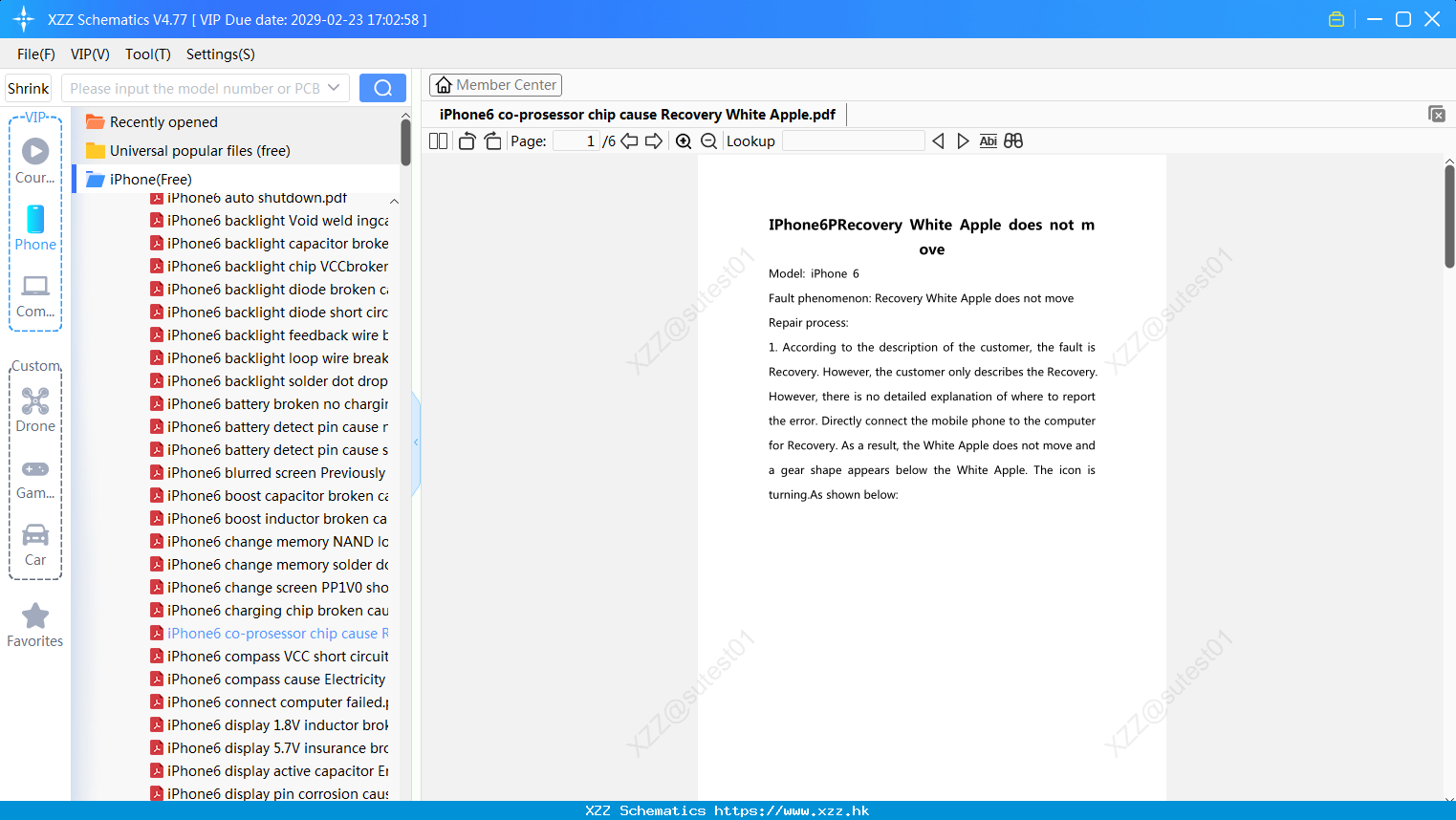Screen dimensions: 1456x820
Task: Click the PDF viewer vertical scrollbar
Action: pos(1449,216)
